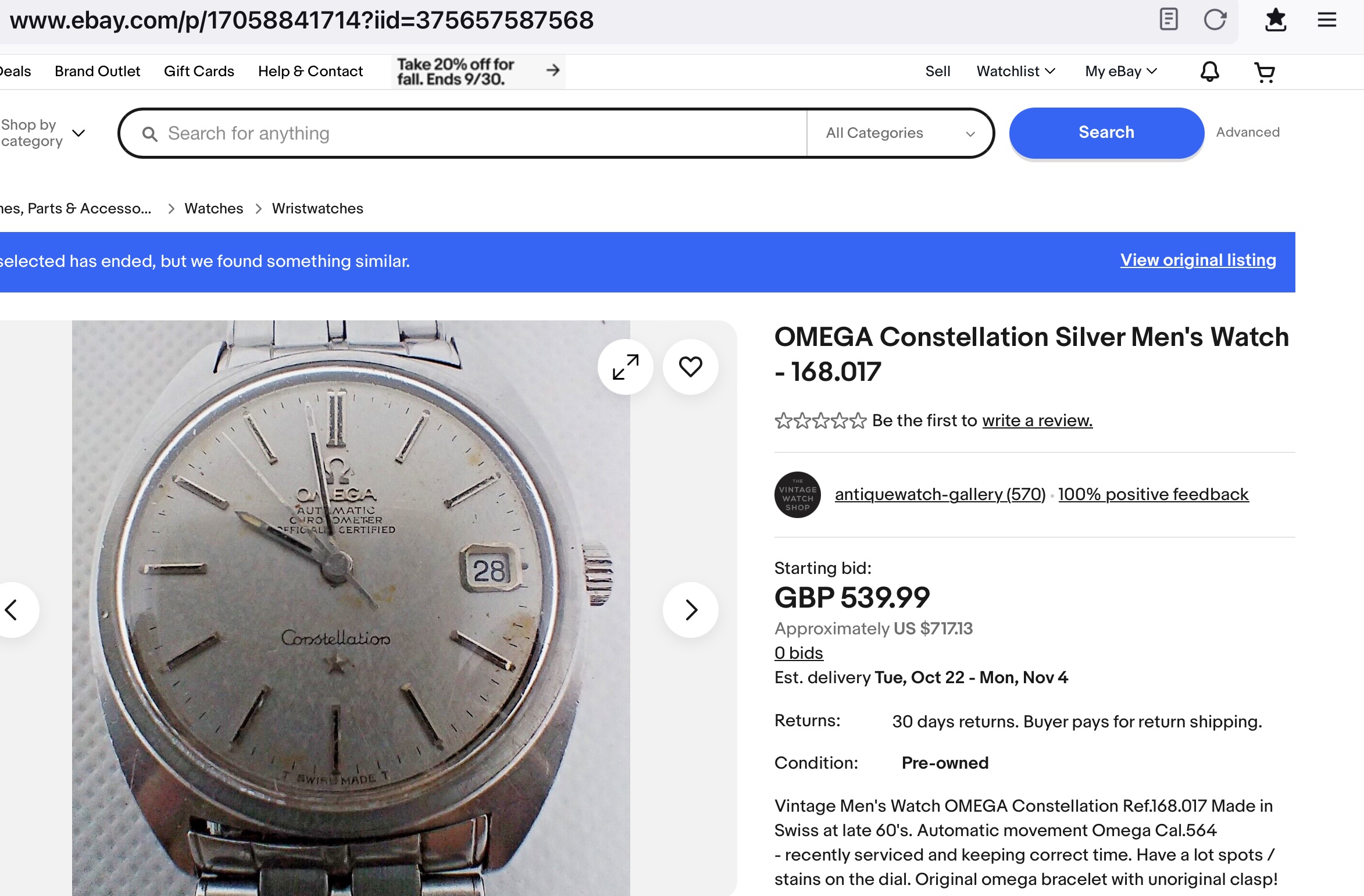This screenshot has height=896, width=1364.
Task: Add watch to watchlist with heart
Action: 691,367
